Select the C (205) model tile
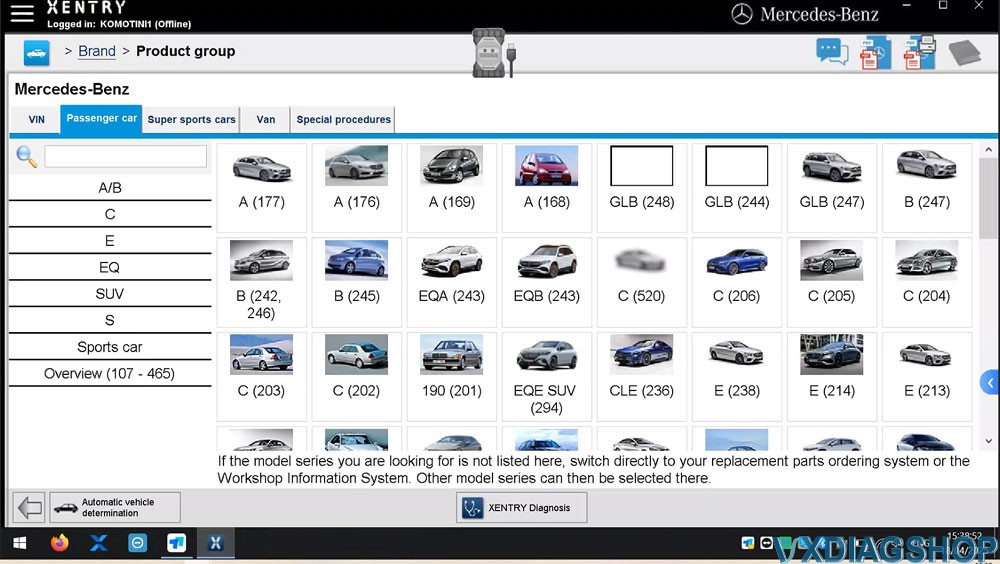 [x=832, y=282]
